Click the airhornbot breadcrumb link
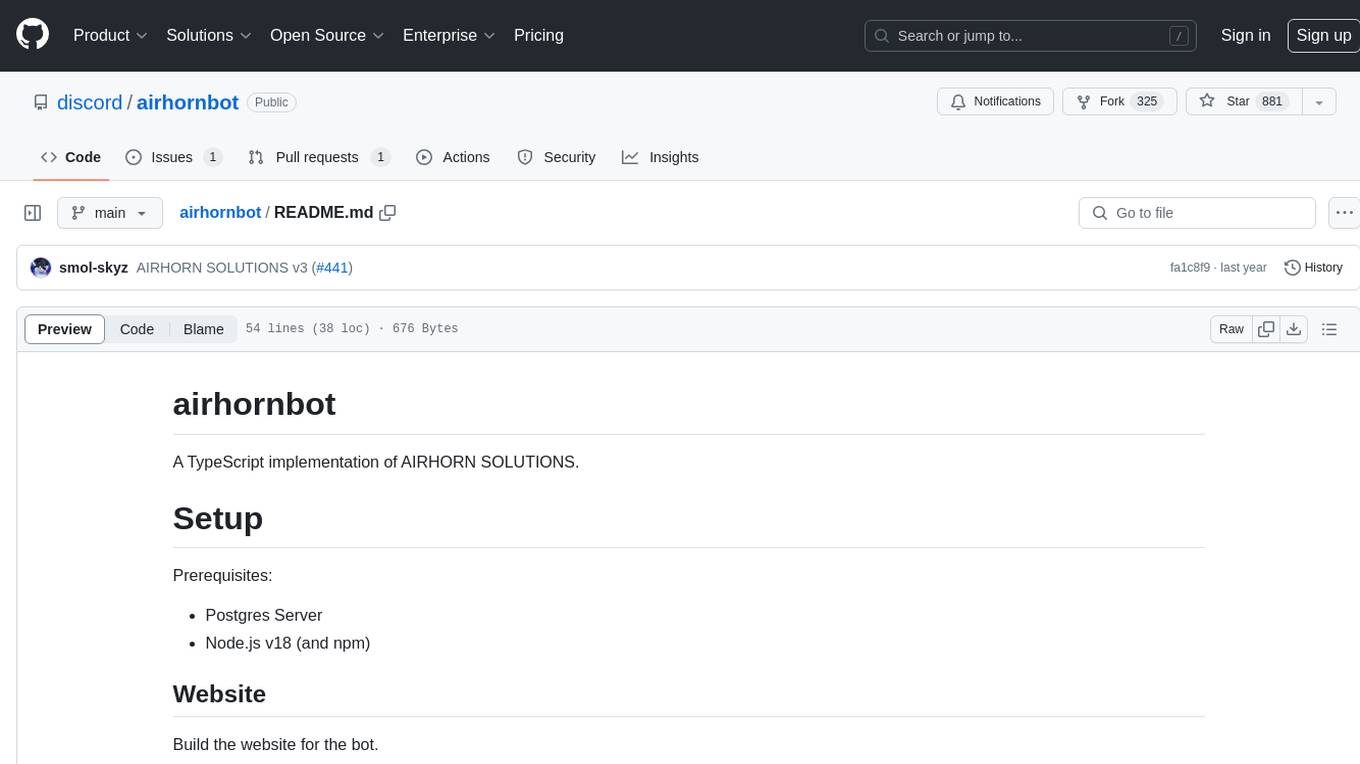The image size is (1360, 764). point(220,213)
